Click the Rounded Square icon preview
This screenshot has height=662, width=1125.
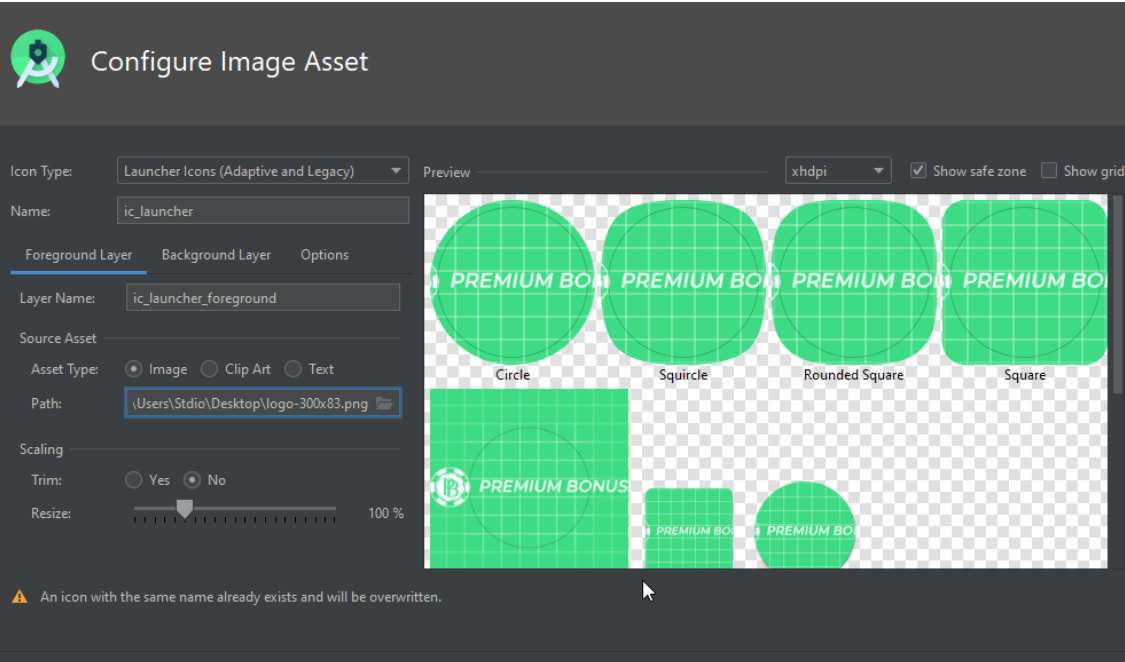coord(854,281)
